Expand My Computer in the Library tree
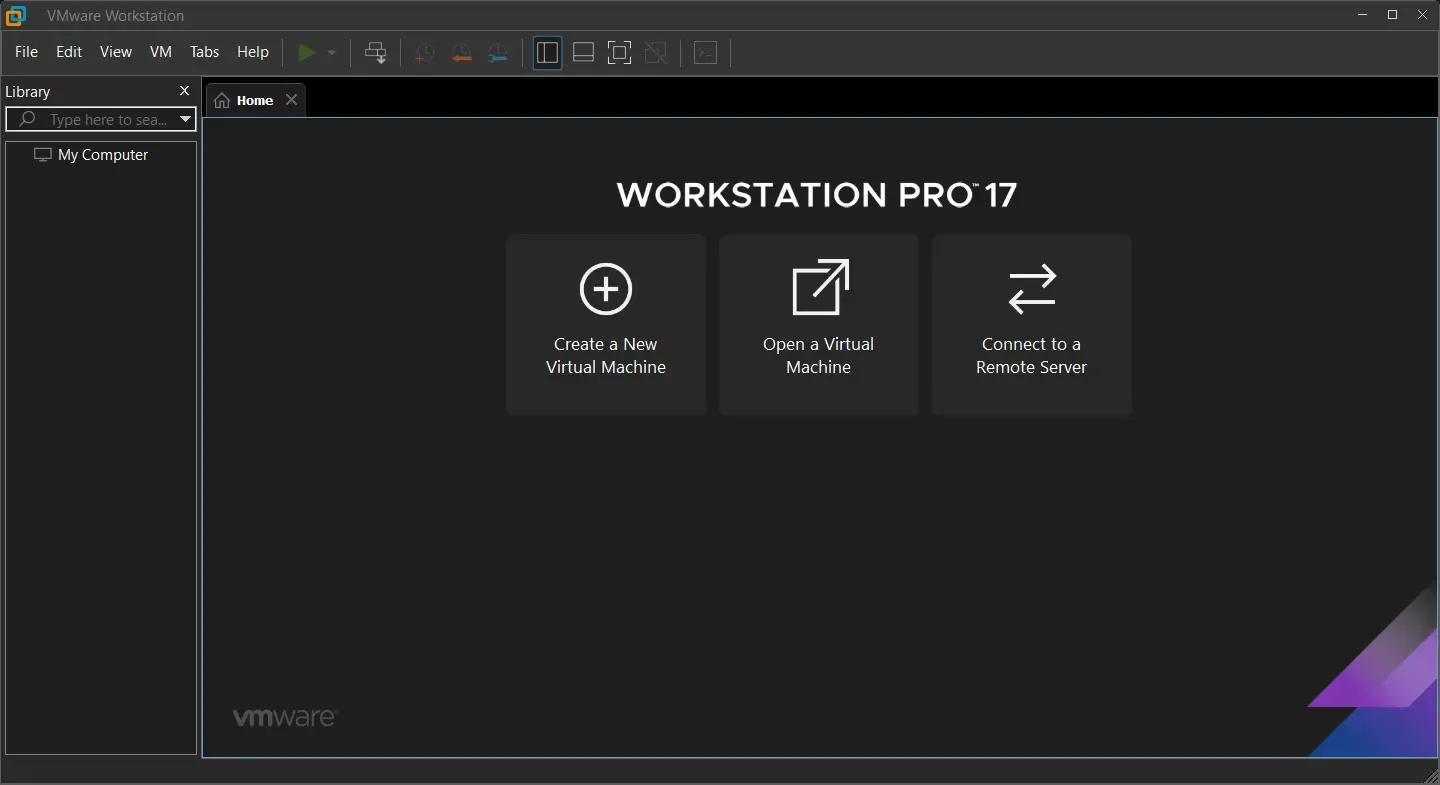Viewport: 1440px width, 785px height. (x=101, y=155)
